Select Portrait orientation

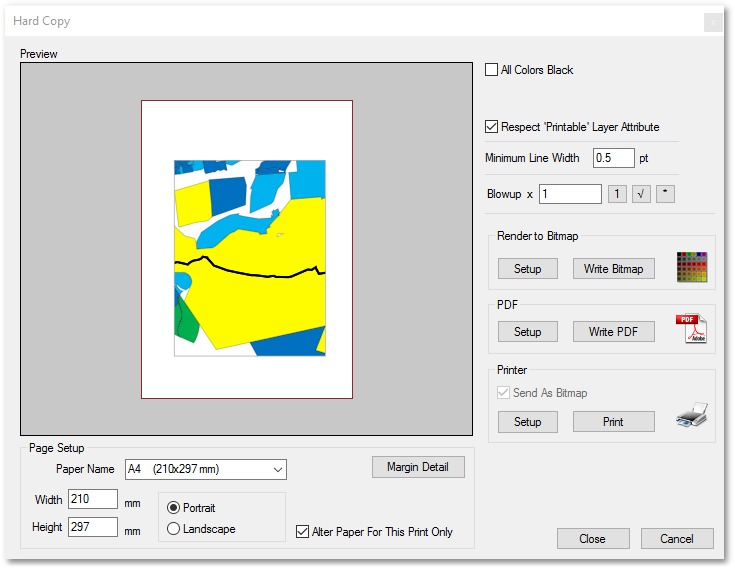point(173,508)
